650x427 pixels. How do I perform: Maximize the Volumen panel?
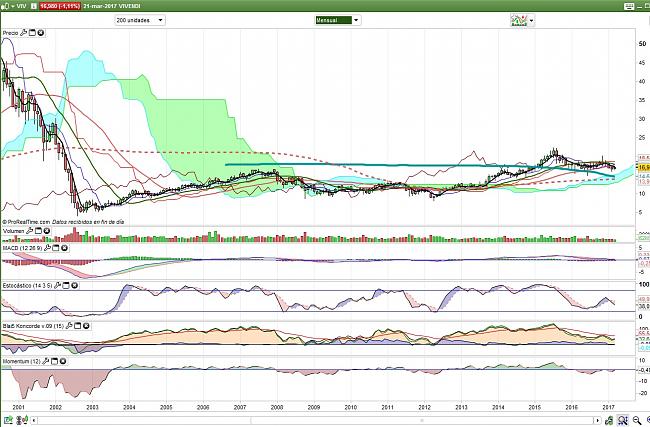click(x=39, y=230)
